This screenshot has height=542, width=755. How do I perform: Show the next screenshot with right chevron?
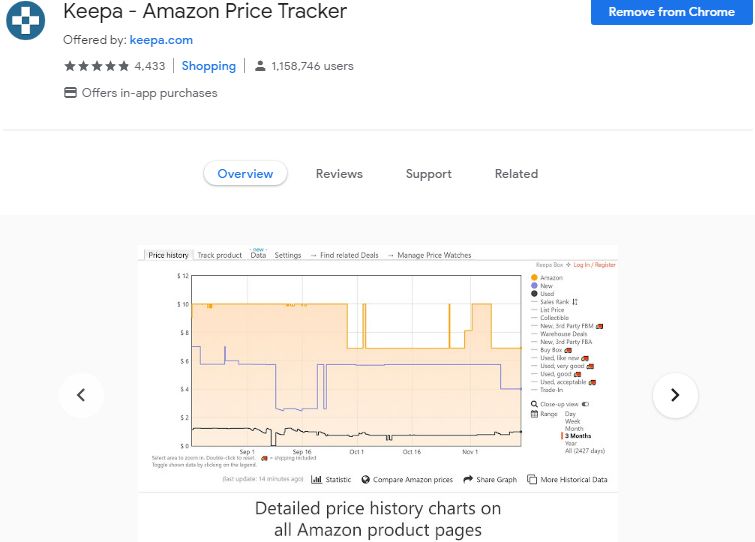point(675,395)
